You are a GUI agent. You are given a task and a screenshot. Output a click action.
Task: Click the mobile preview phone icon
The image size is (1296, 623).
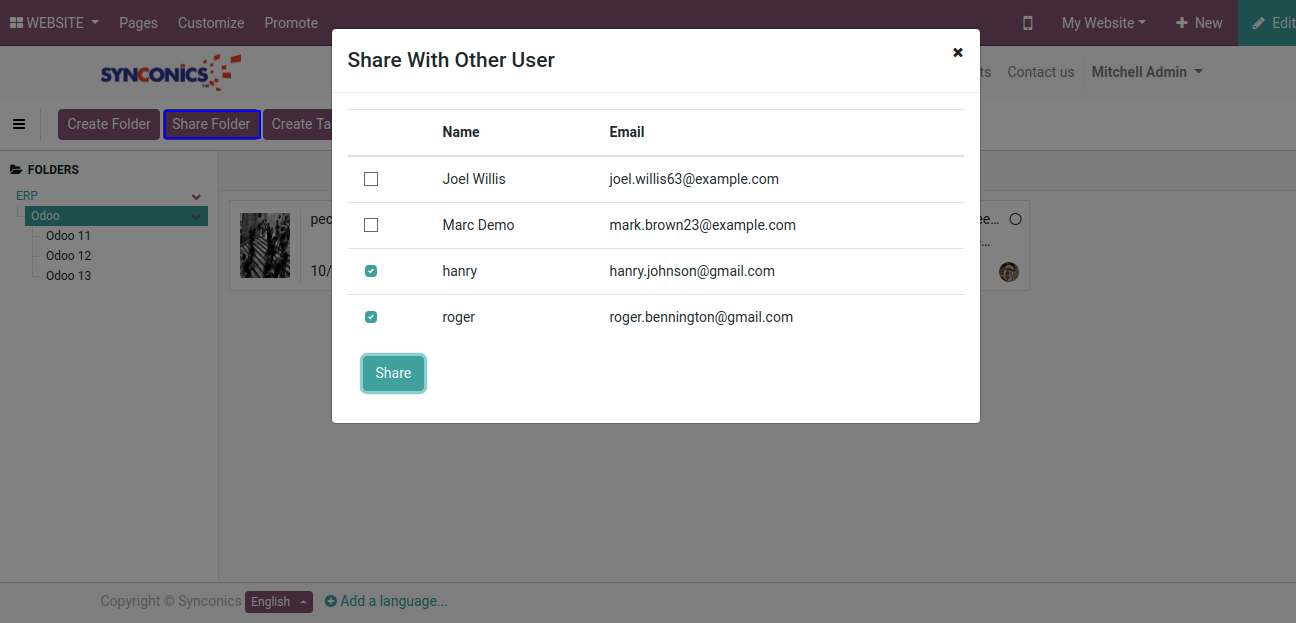pyautogui.click(x=1027, y=23)
